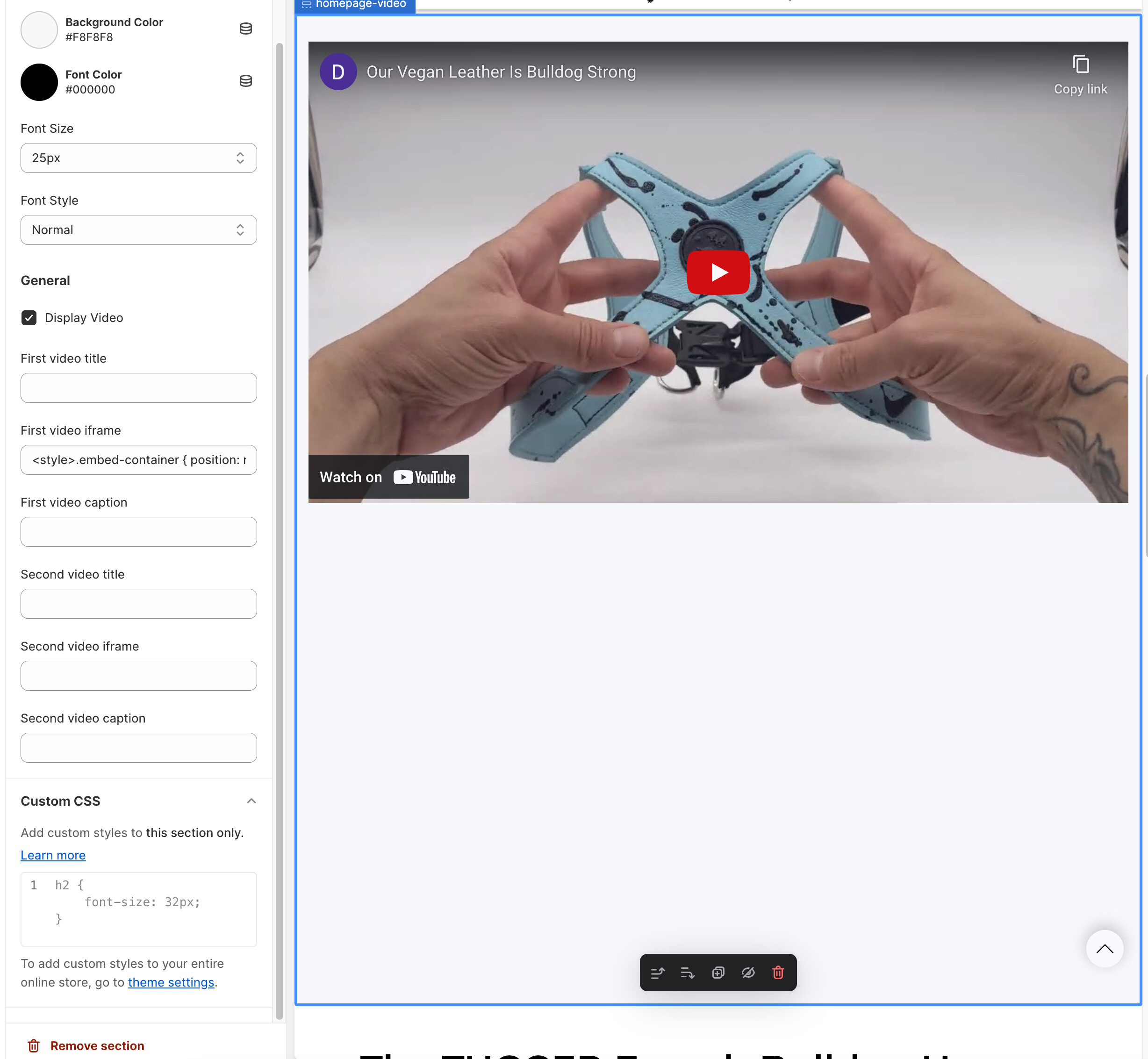Delete section with red trash icon
Screen dimensions: 1148x1059
778,973
